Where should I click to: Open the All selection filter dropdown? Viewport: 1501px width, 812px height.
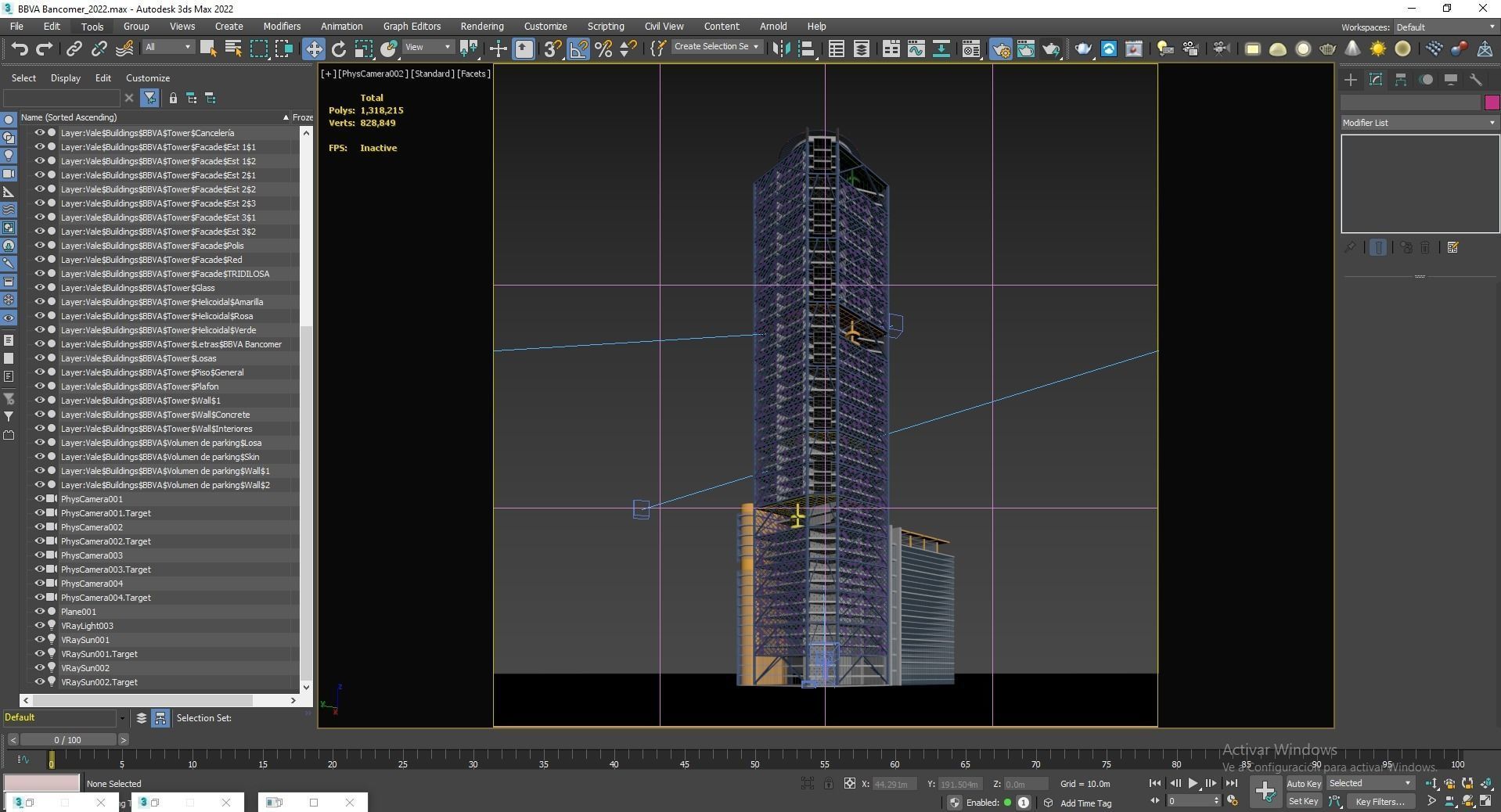[167, 47]
